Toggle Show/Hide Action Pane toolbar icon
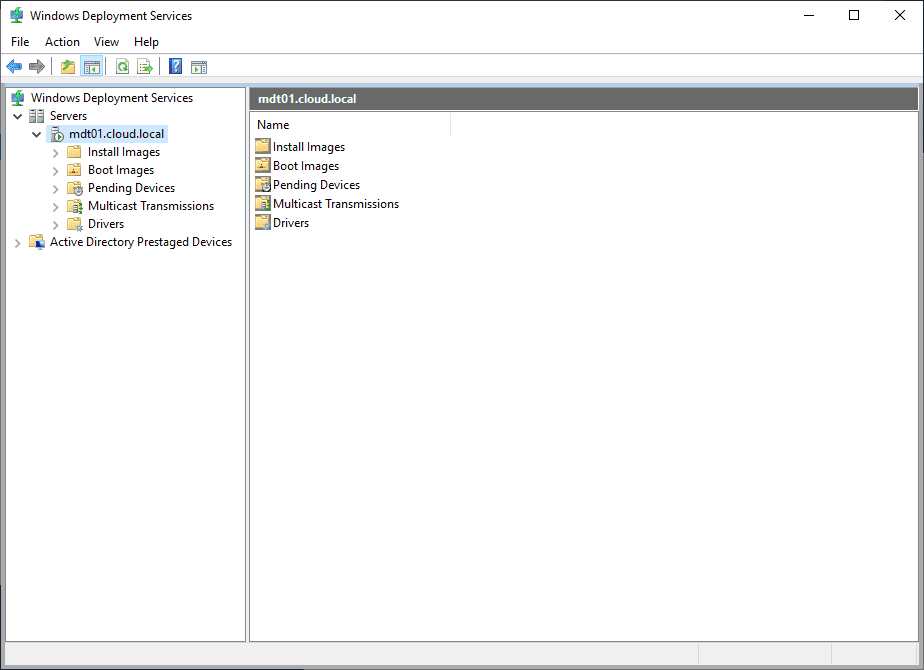 [x=199, y=67]
